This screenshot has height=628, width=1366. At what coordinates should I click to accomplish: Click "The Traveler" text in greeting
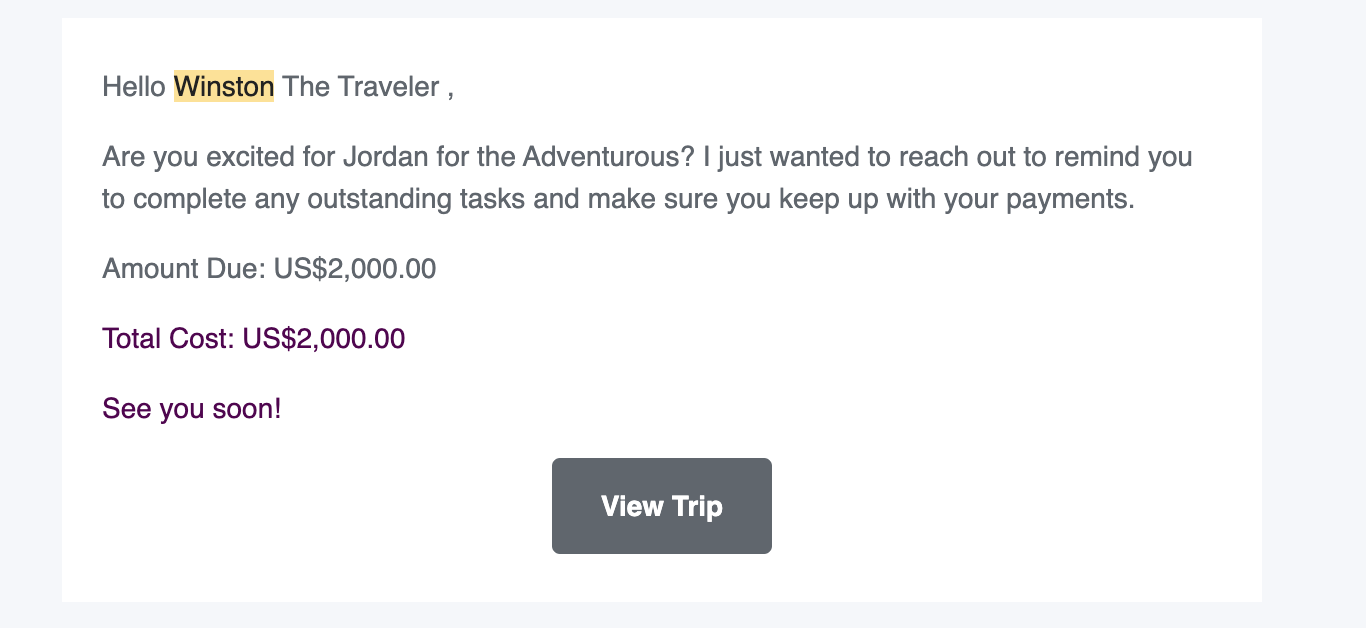(361, 87)
